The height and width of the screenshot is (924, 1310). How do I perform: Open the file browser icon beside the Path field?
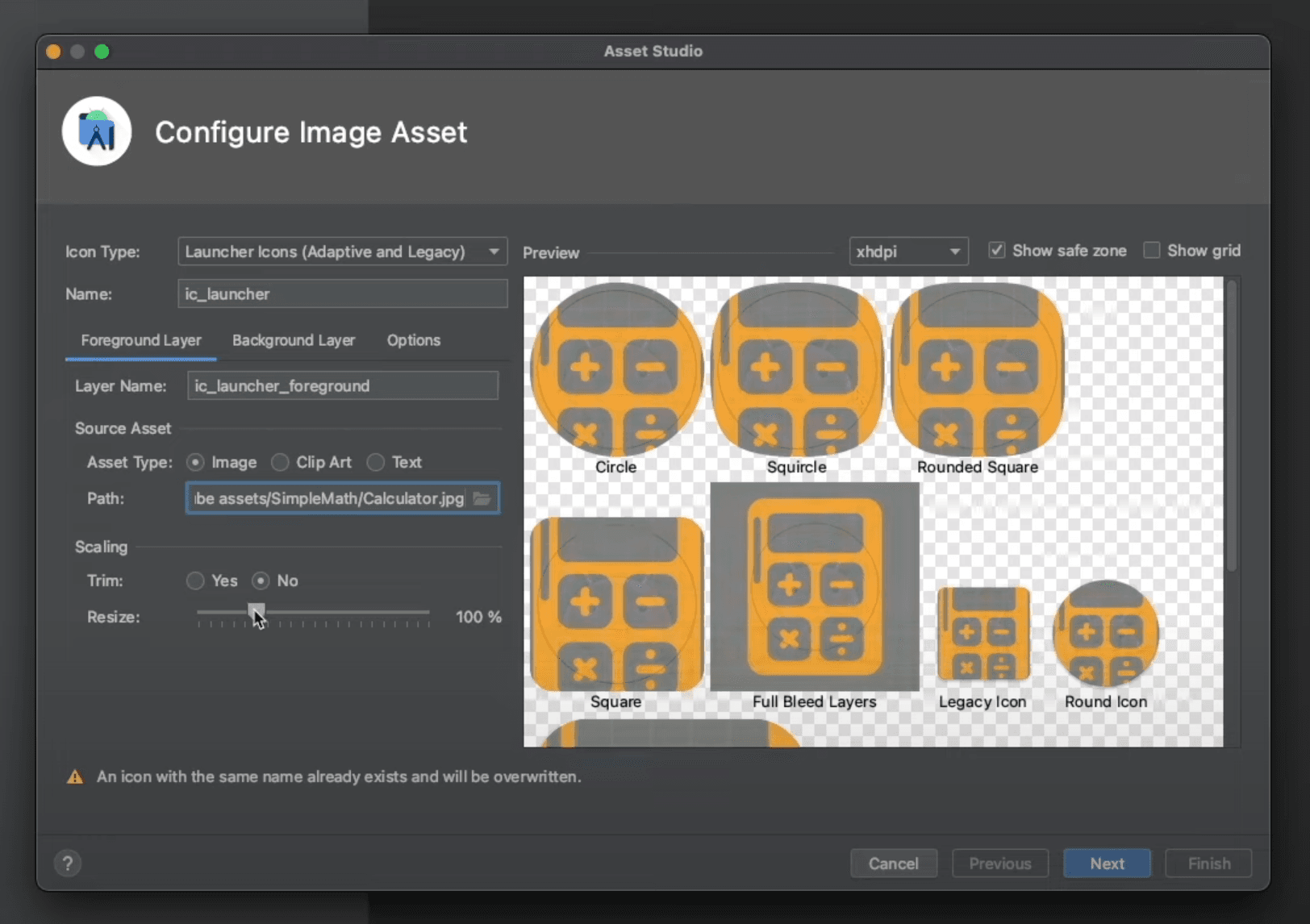(x=481, y=498)
